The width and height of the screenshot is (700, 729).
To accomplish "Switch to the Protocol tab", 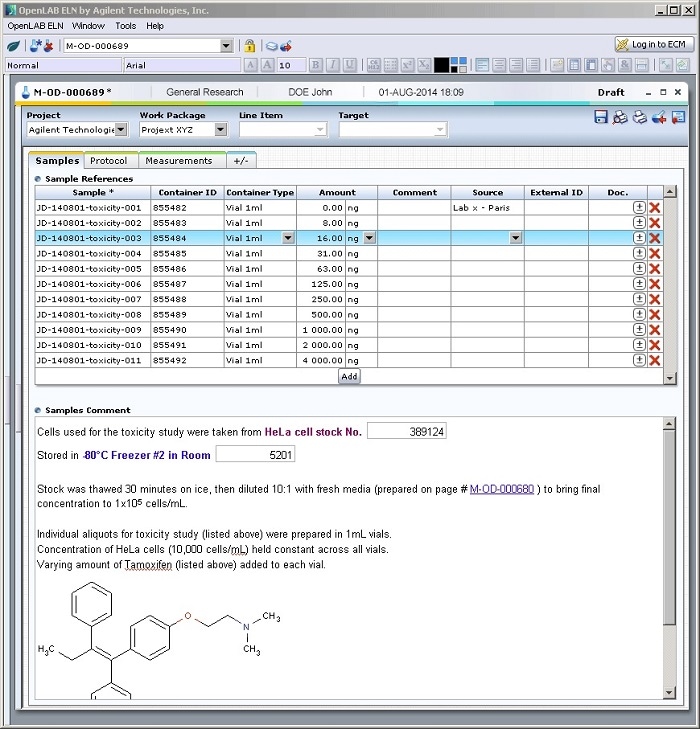I will 108,160.
